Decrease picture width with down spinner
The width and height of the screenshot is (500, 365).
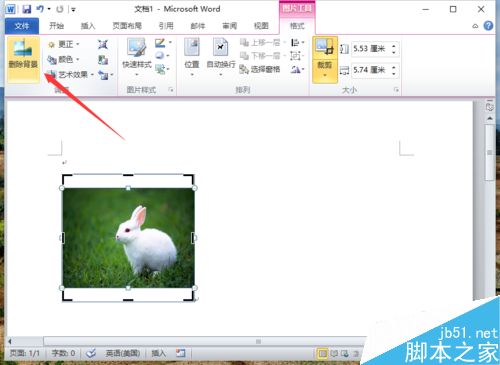[x=394, y=73]
